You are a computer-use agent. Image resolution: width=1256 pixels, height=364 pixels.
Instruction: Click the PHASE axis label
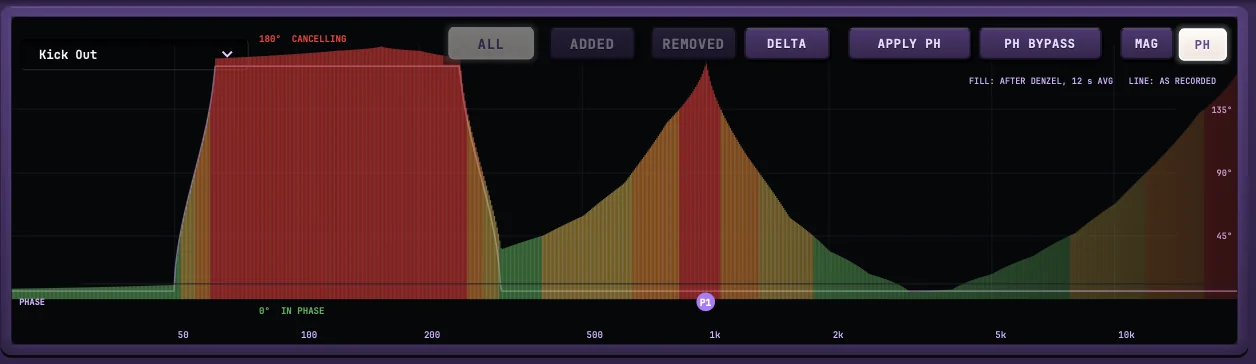click(32, 302)
